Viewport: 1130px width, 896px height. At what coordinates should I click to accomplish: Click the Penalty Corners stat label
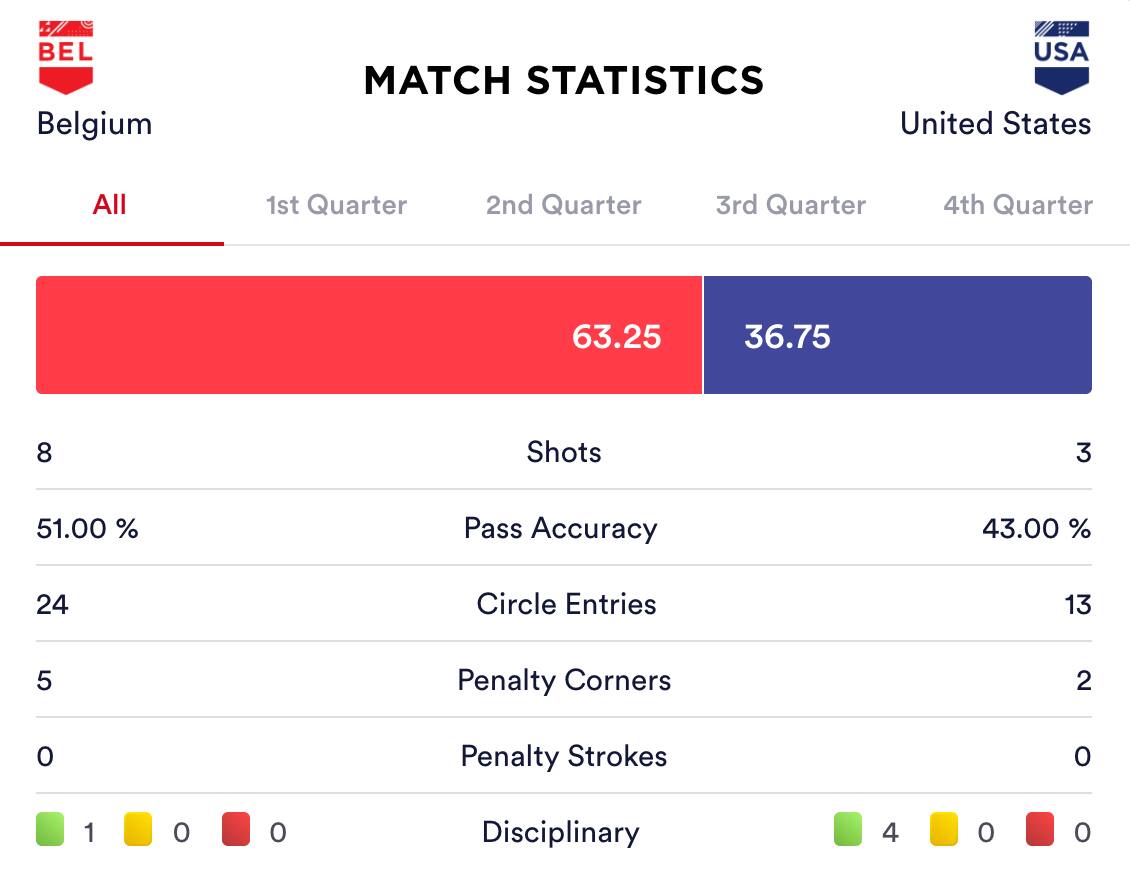point(564,680)
